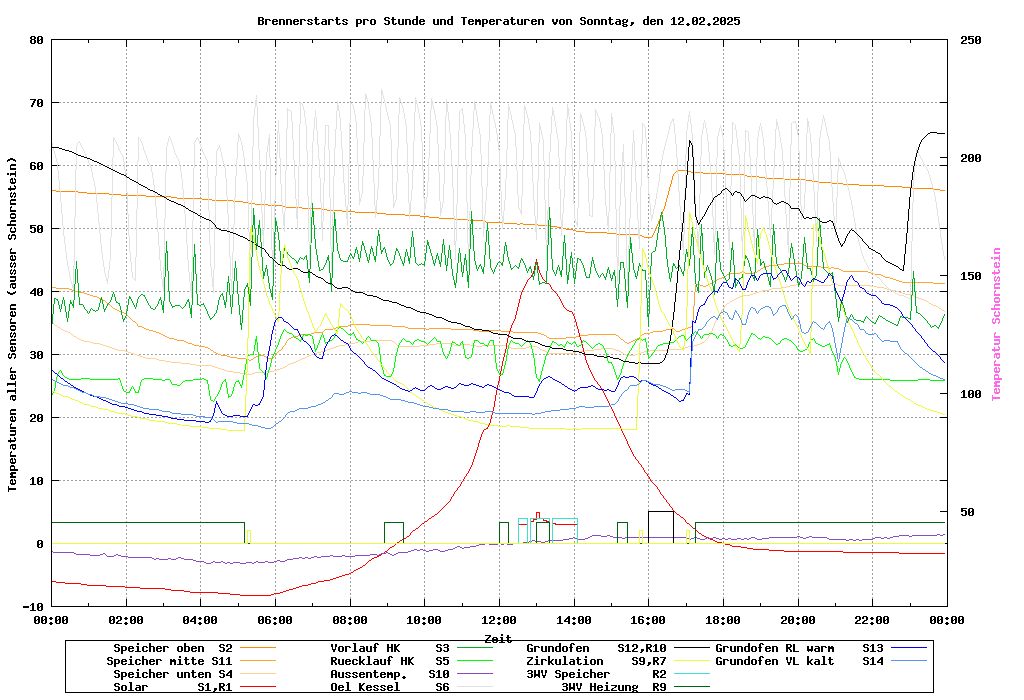Select the '3WV Speicher R2' legend entry
The height and width of the screenshot is (700, 1024).
click(596, 674)
